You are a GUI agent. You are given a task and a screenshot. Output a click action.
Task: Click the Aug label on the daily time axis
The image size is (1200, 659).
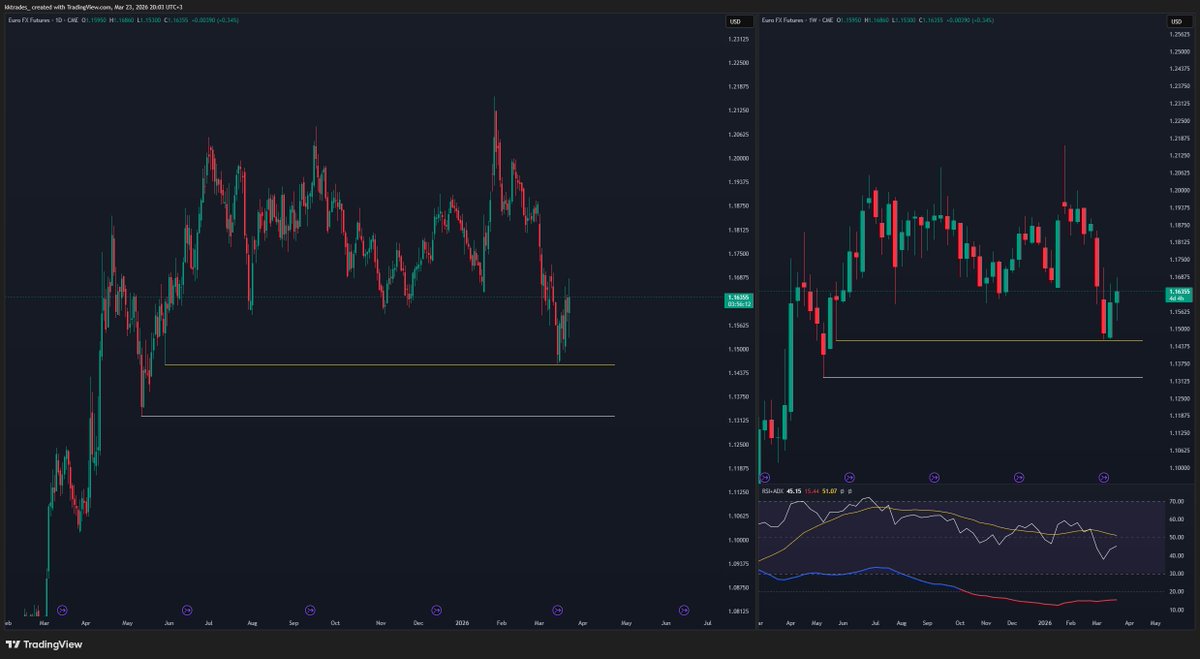tap(252, 623)
